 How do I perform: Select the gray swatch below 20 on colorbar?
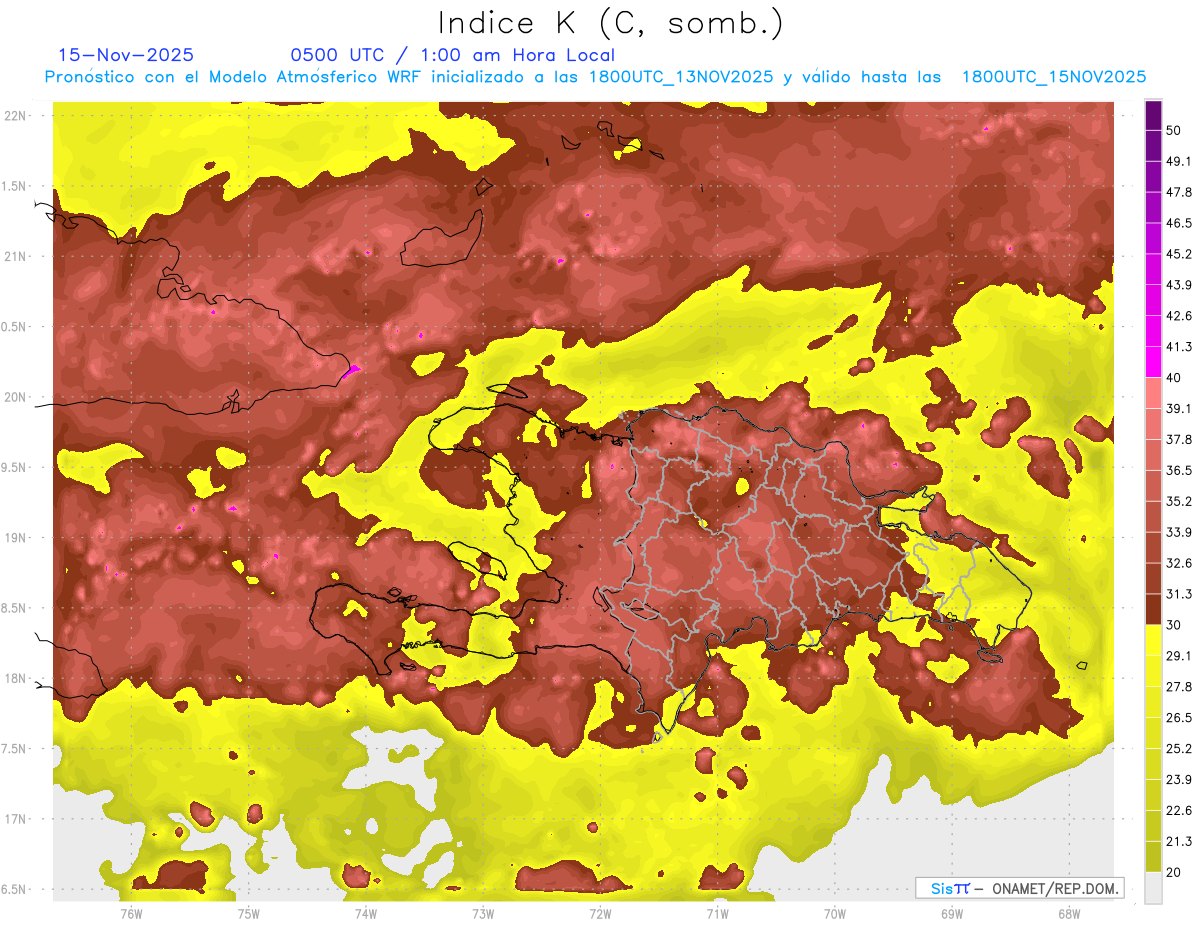pyautogui.click(x=1154, y=887)
